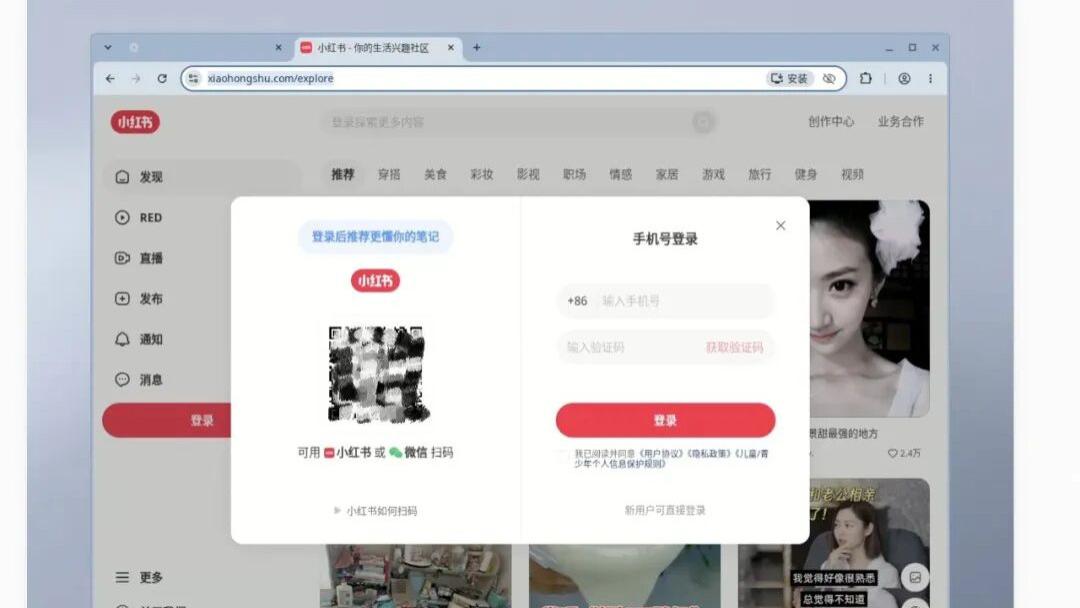Expand 小红书如何扫码 help
The height and width of the screenshot is (608, 1080).
pos(375,511)
